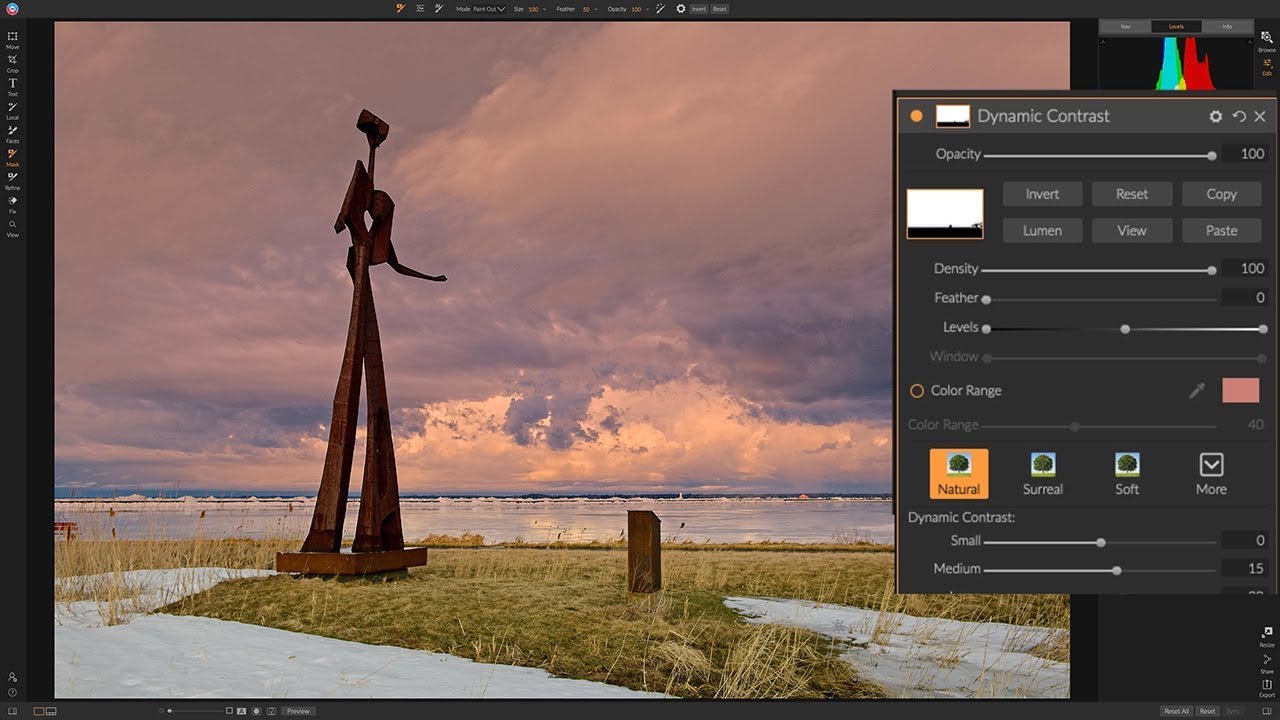Open the Browse module
The height and width of the screenshot is (720, 1280).
[1267, 41]
